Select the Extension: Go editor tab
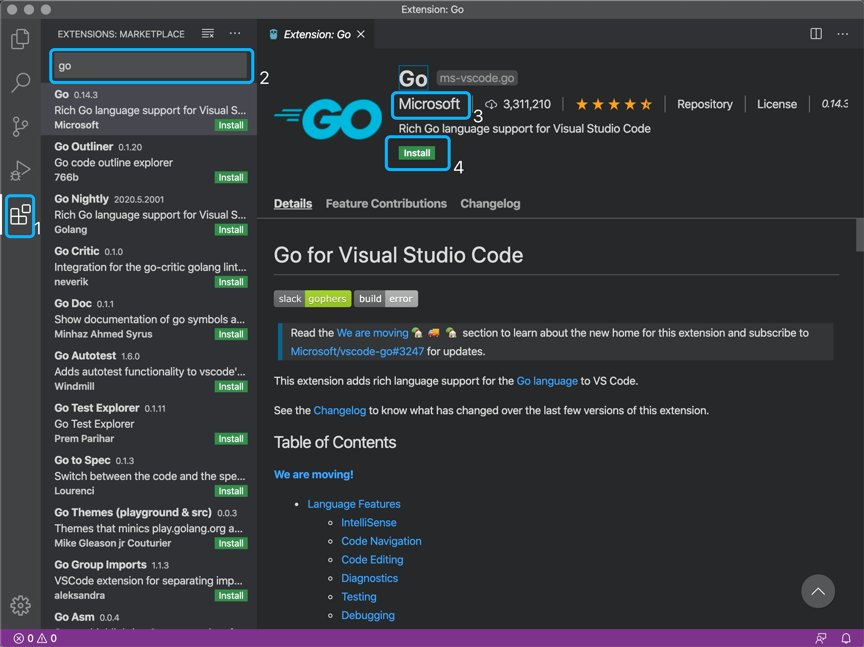The height and width of the screenshot is (647, 864). pyautogui.click(x=317, y=34)
